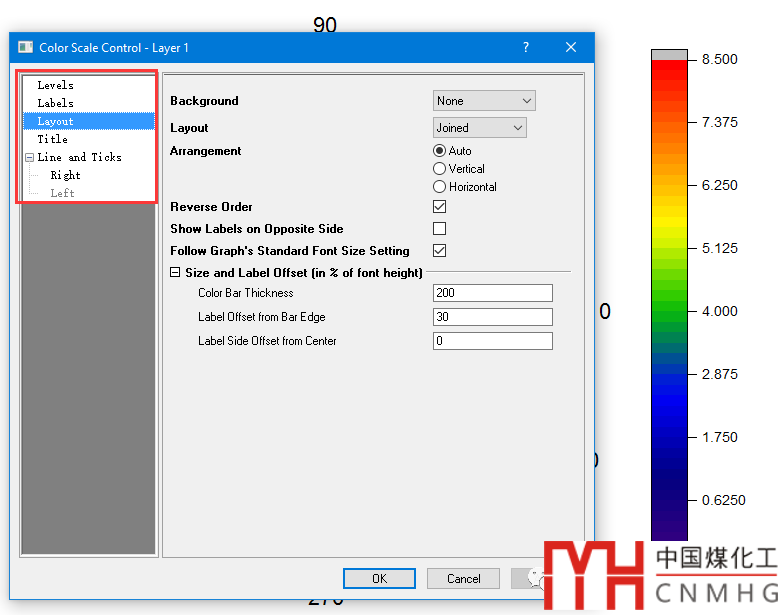Open the Layout Joined dropdown
The height and width of the screenshot is (615, 783).
click(480, 128)
